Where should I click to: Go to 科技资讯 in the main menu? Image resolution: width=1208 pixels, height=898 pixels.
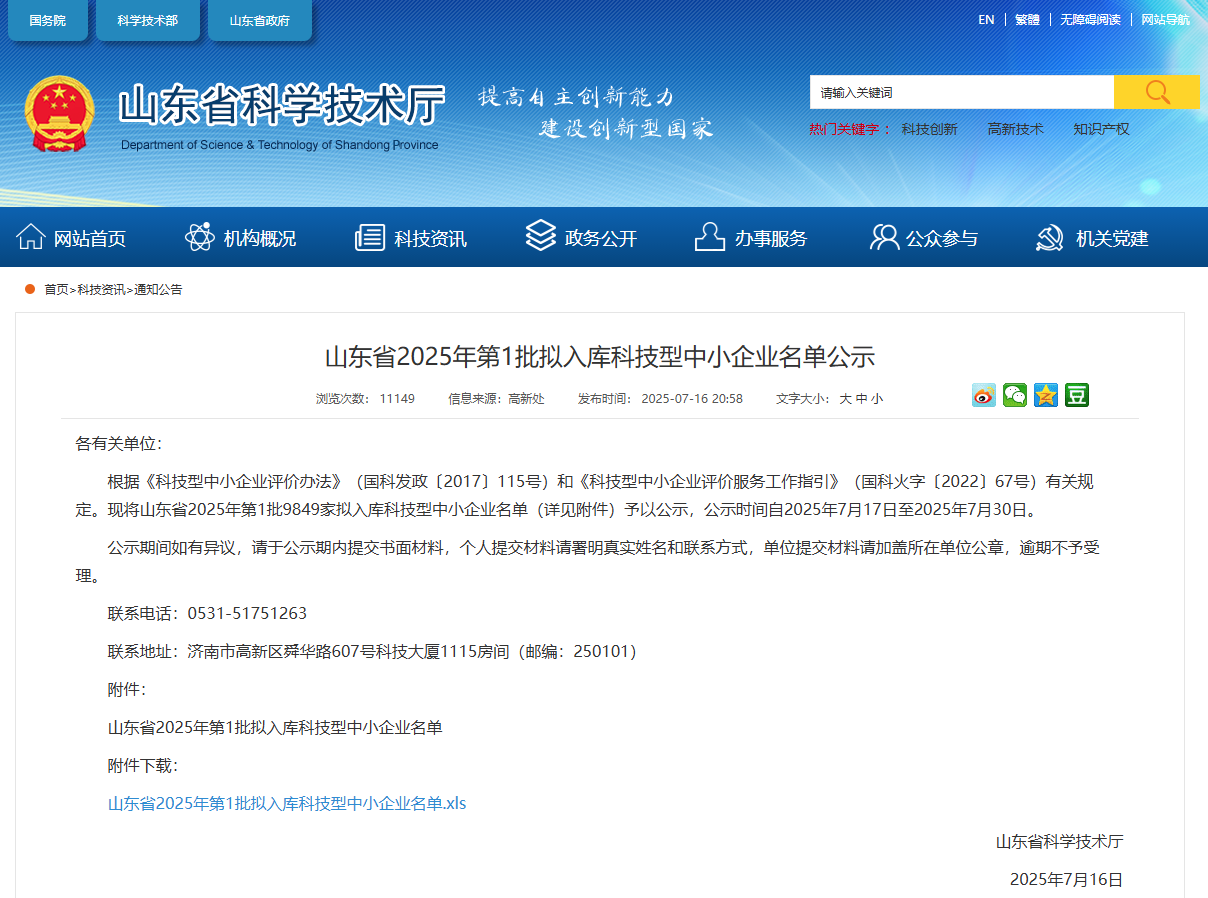pyautogui.click(x=411, y=238)
